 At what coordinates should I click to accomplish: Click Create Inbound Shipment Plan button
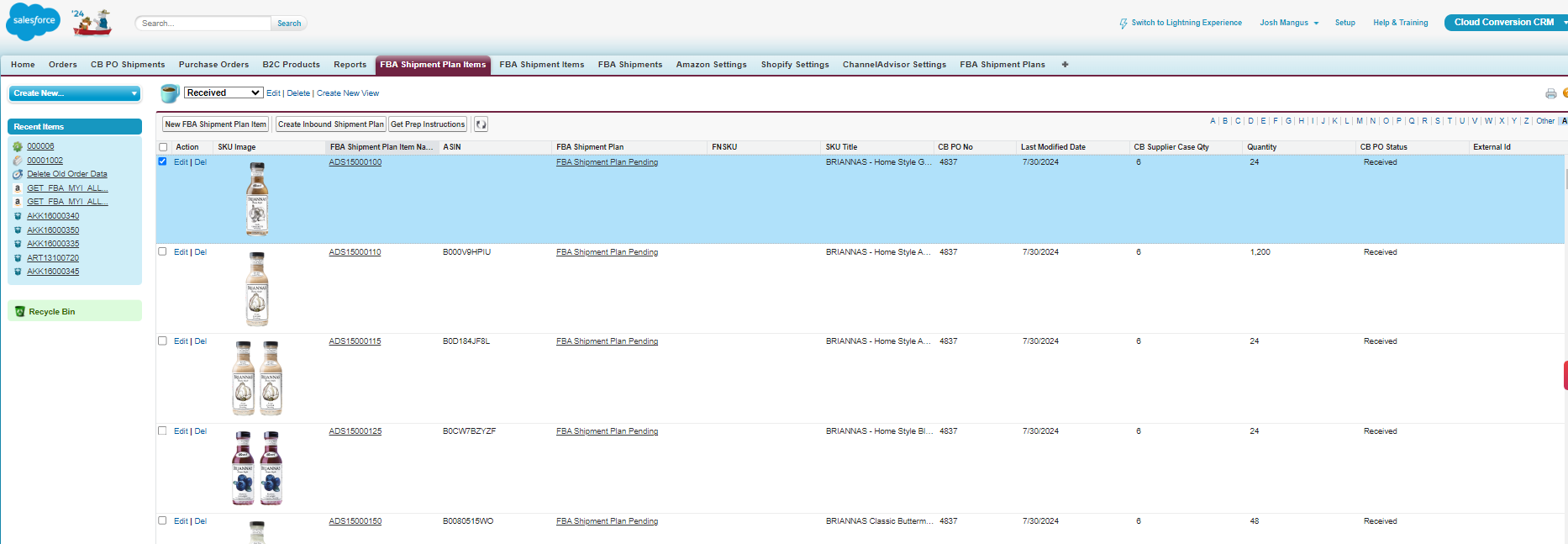point(330,124)
